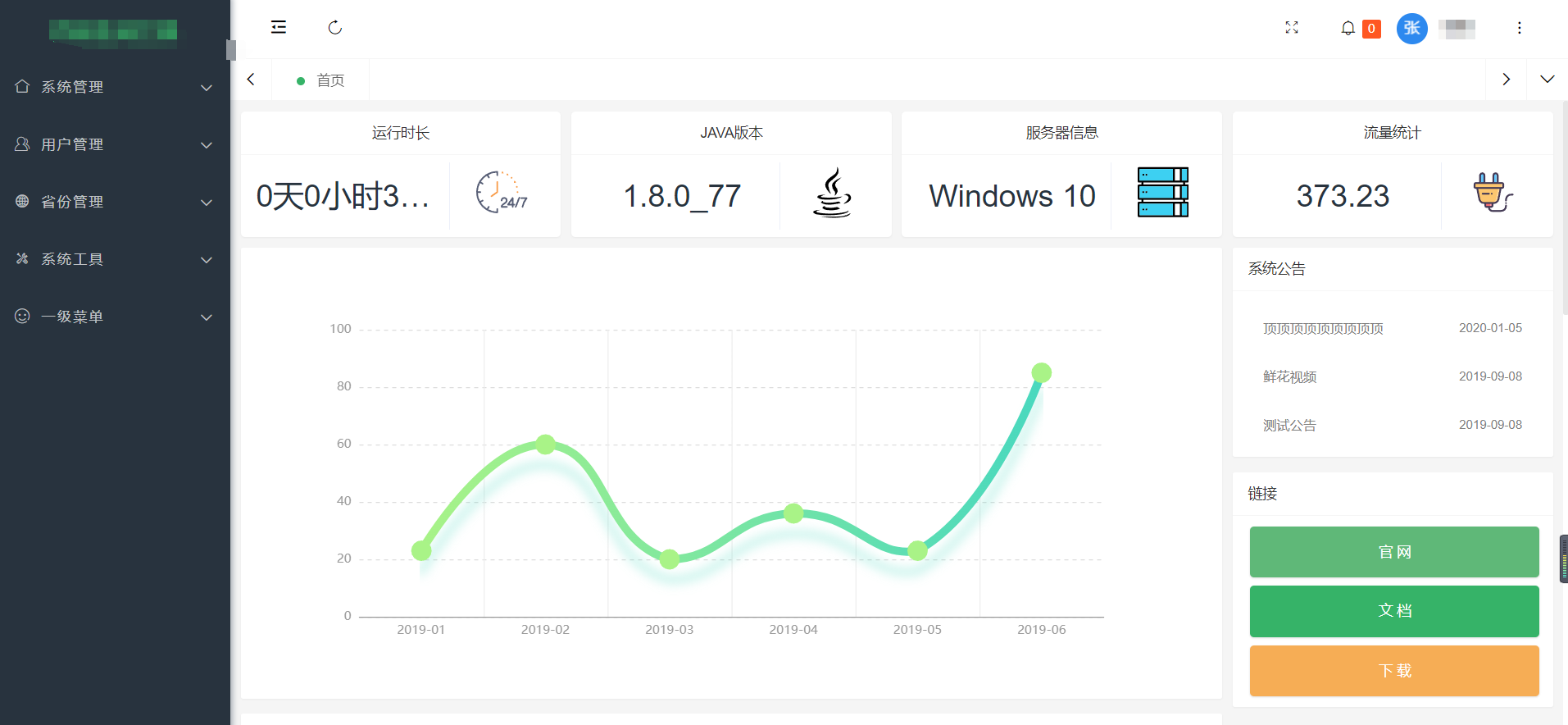Open the 测试公告 announcement

click(x=1289, y=426)
